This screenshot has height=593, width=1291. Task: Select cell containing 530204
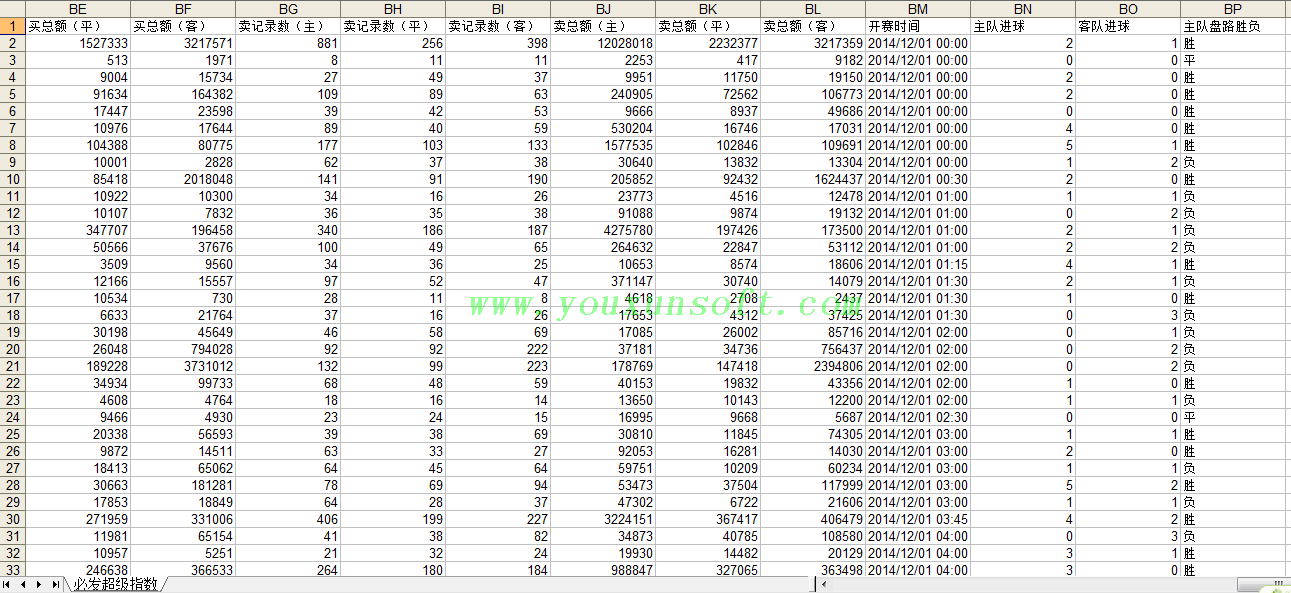pyautogui.click(x=603, y=128)
